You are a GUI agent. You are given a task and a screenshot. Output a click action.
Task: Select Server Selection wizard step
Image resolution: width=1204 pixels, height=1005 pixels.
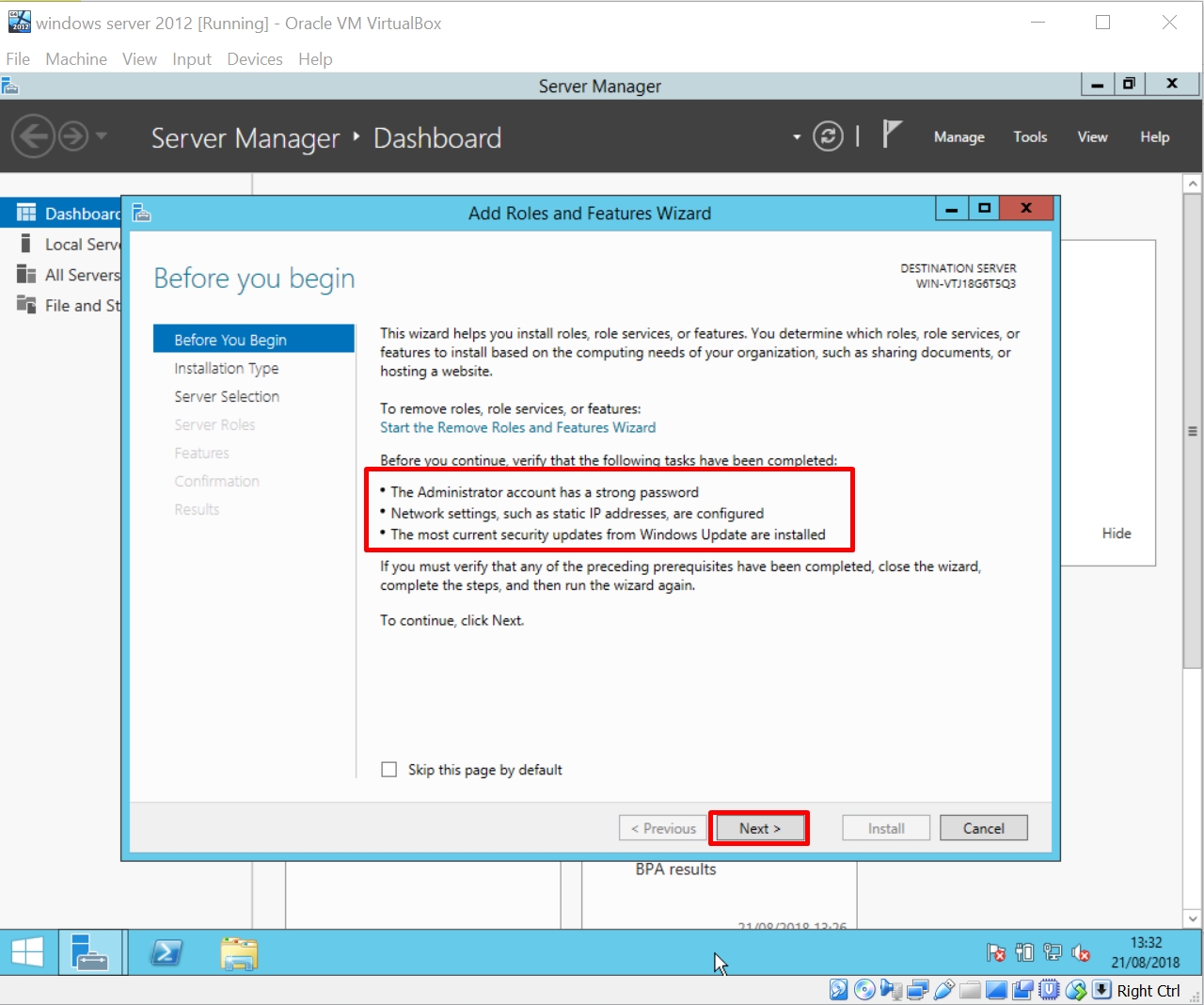227,396
